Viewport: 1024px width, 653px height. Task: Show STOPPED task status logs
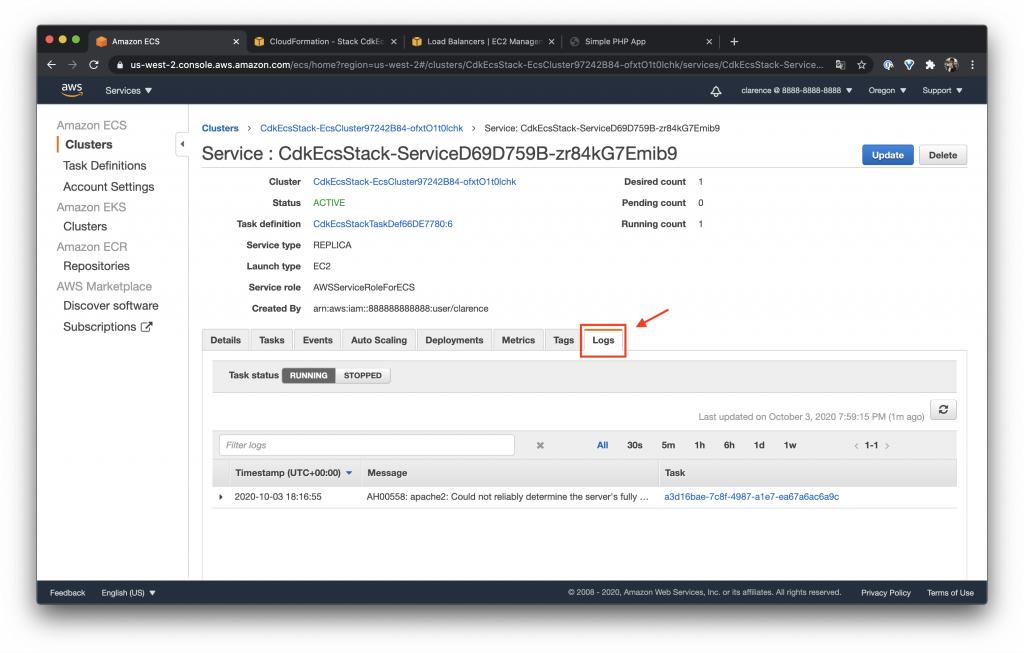(362, 375)
